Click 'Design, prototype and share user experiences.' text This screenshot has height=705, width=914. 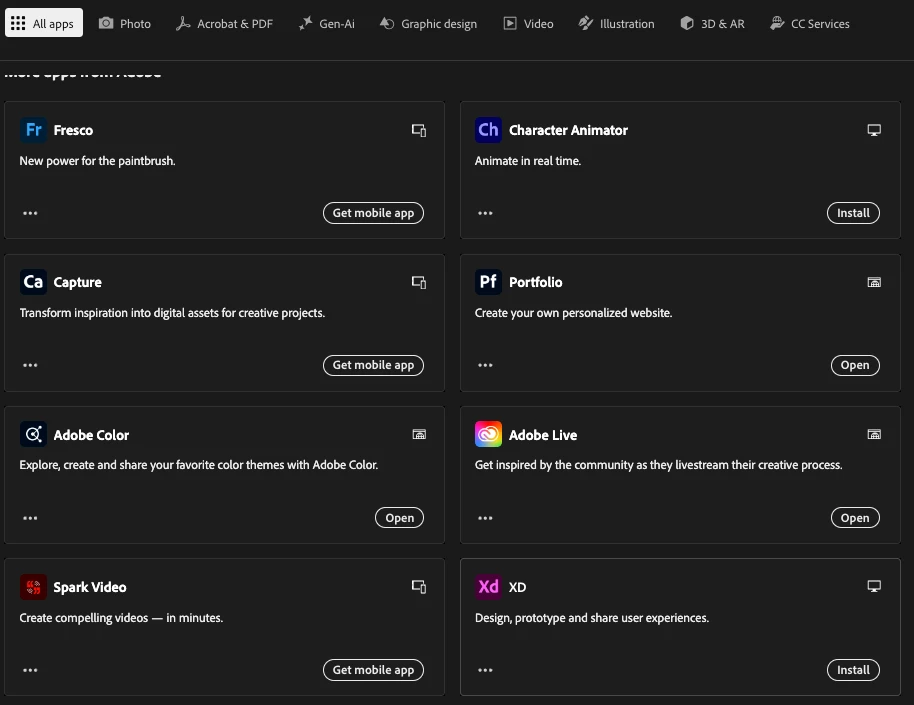pos(592,618)
